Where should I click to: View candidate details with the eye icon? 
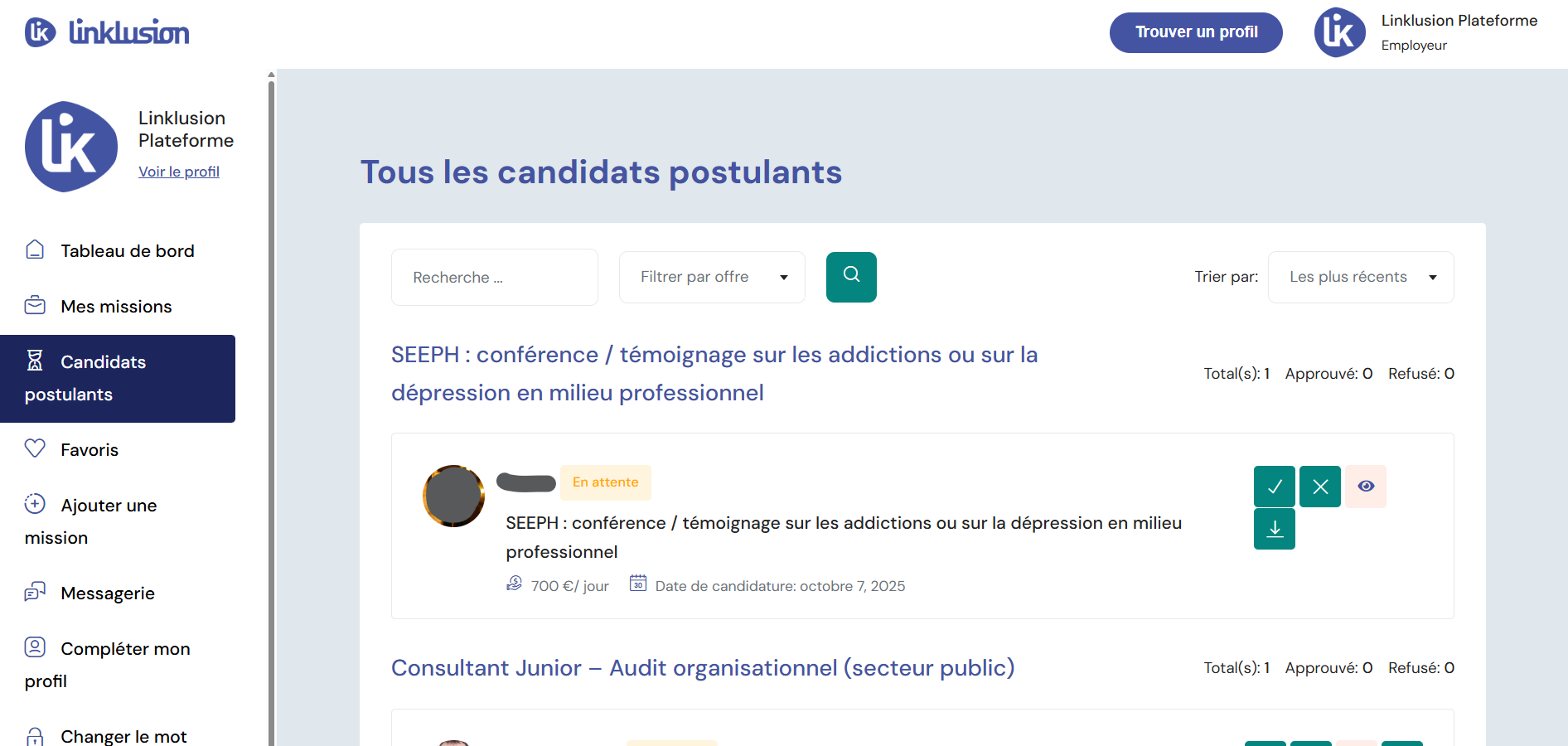[x=1365, y=487]
